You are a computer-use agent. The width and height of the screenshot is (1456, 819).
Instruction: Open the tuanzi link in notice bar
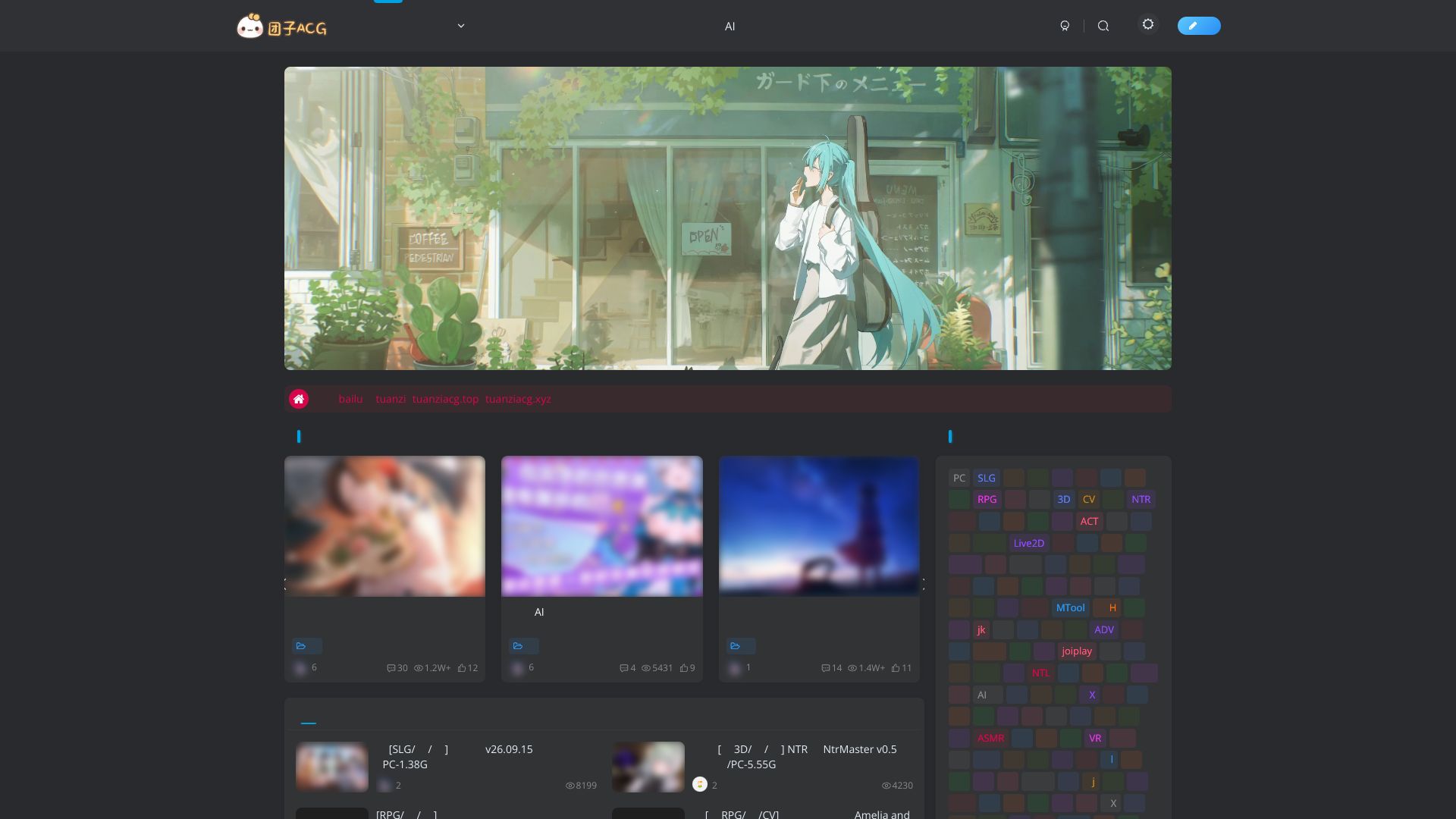coord(391,399)
